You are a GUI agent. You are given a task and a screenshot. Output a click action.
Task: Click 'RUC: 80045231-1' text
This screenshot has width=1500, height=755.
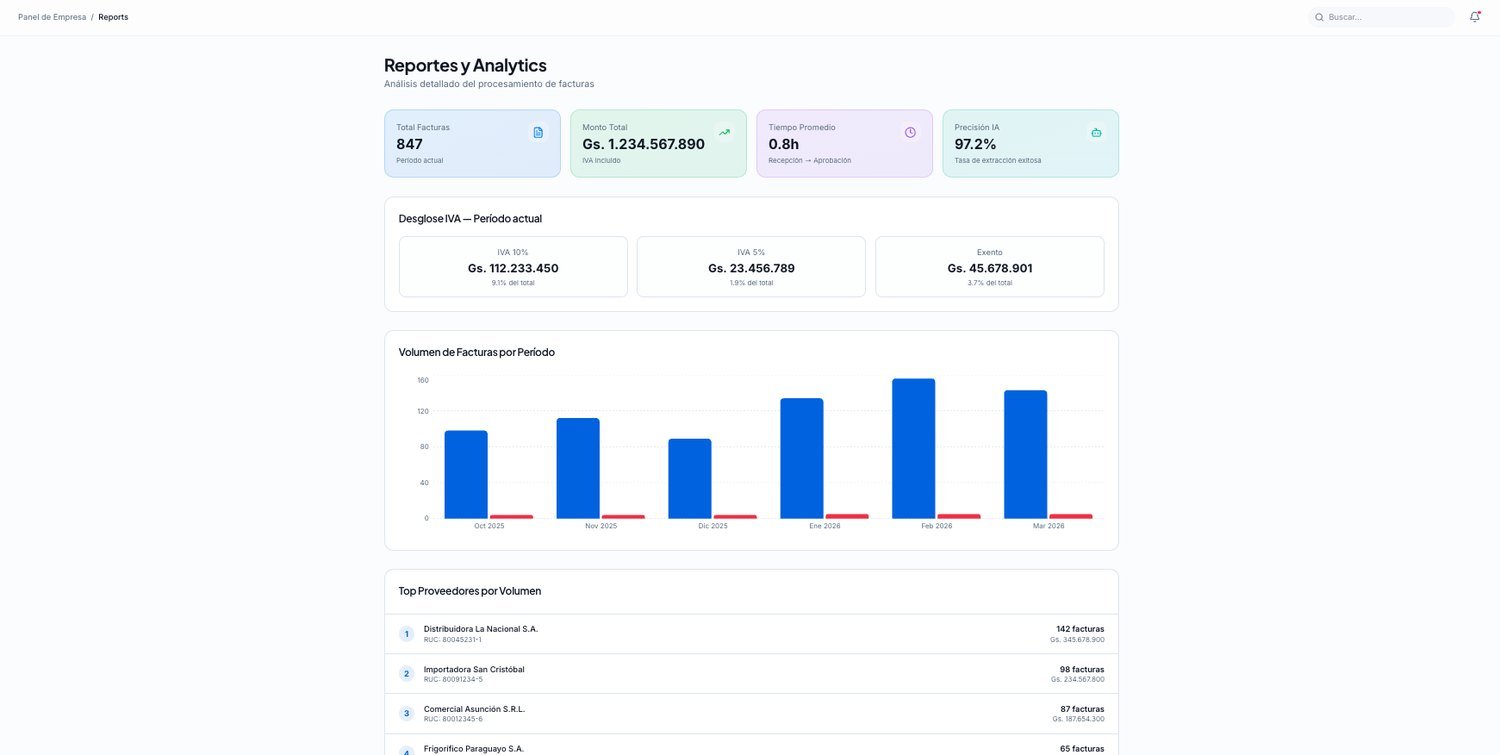coord(453,639)
